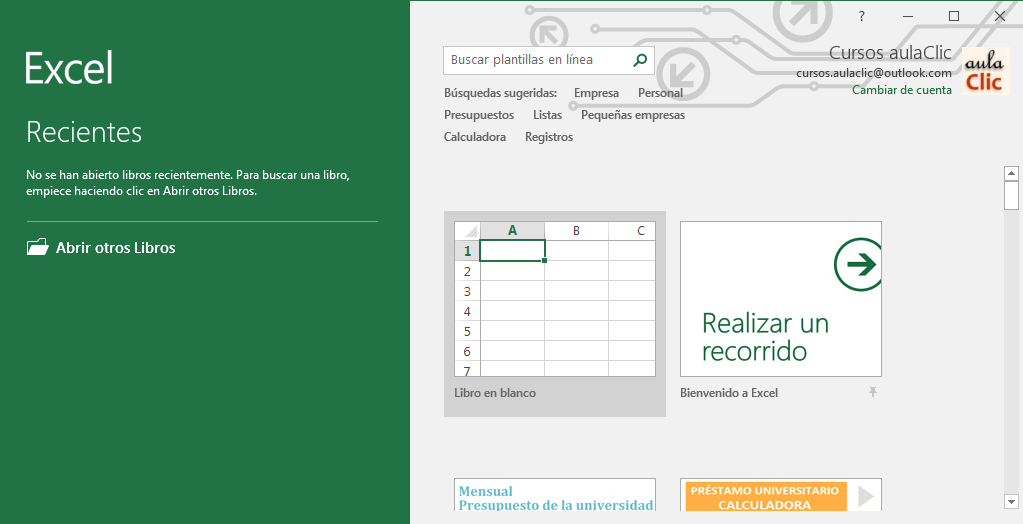Close the Excel window
Screen dimensions: 1023x524
pyautogui.click(x=1000, y=16)
